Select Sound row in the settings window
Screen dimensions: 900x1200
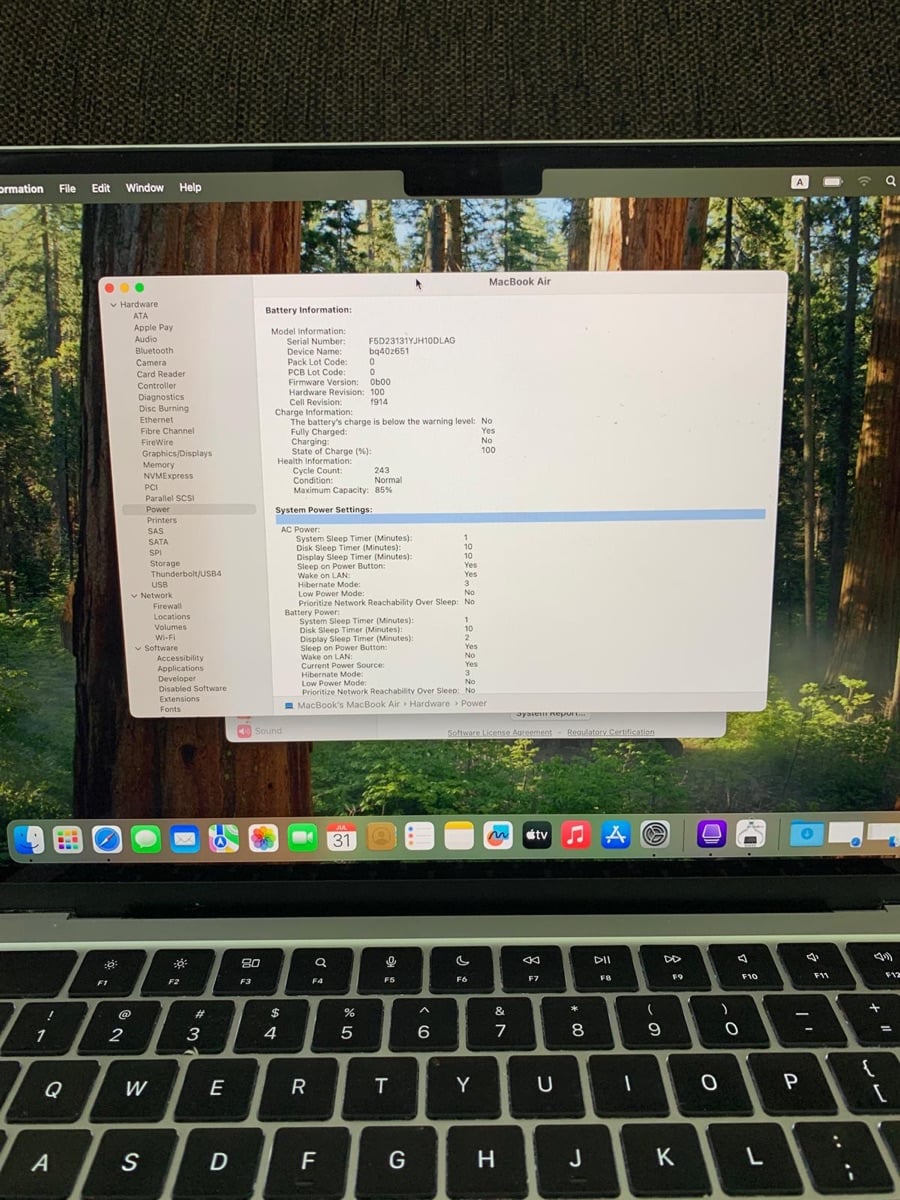point(260,731)
